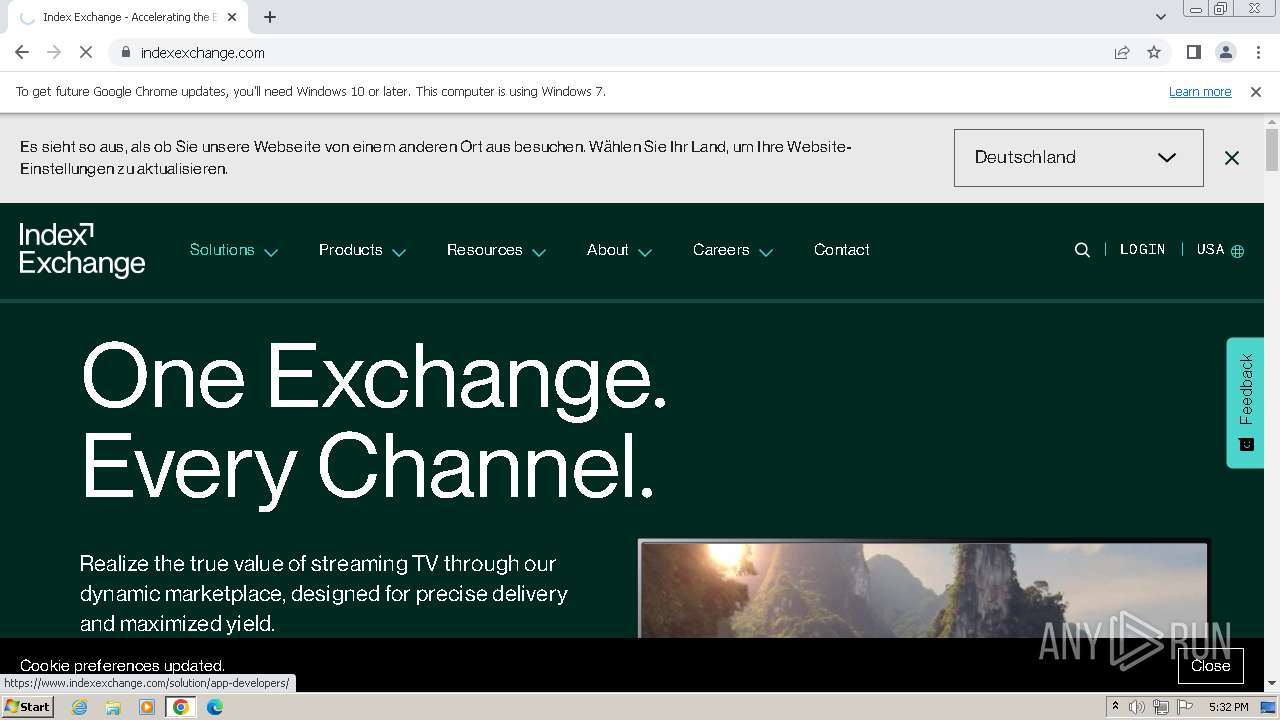Screen dimensions: 1280x720
Task: Go to Index Exchange home logo
Action: coord(82,250)
